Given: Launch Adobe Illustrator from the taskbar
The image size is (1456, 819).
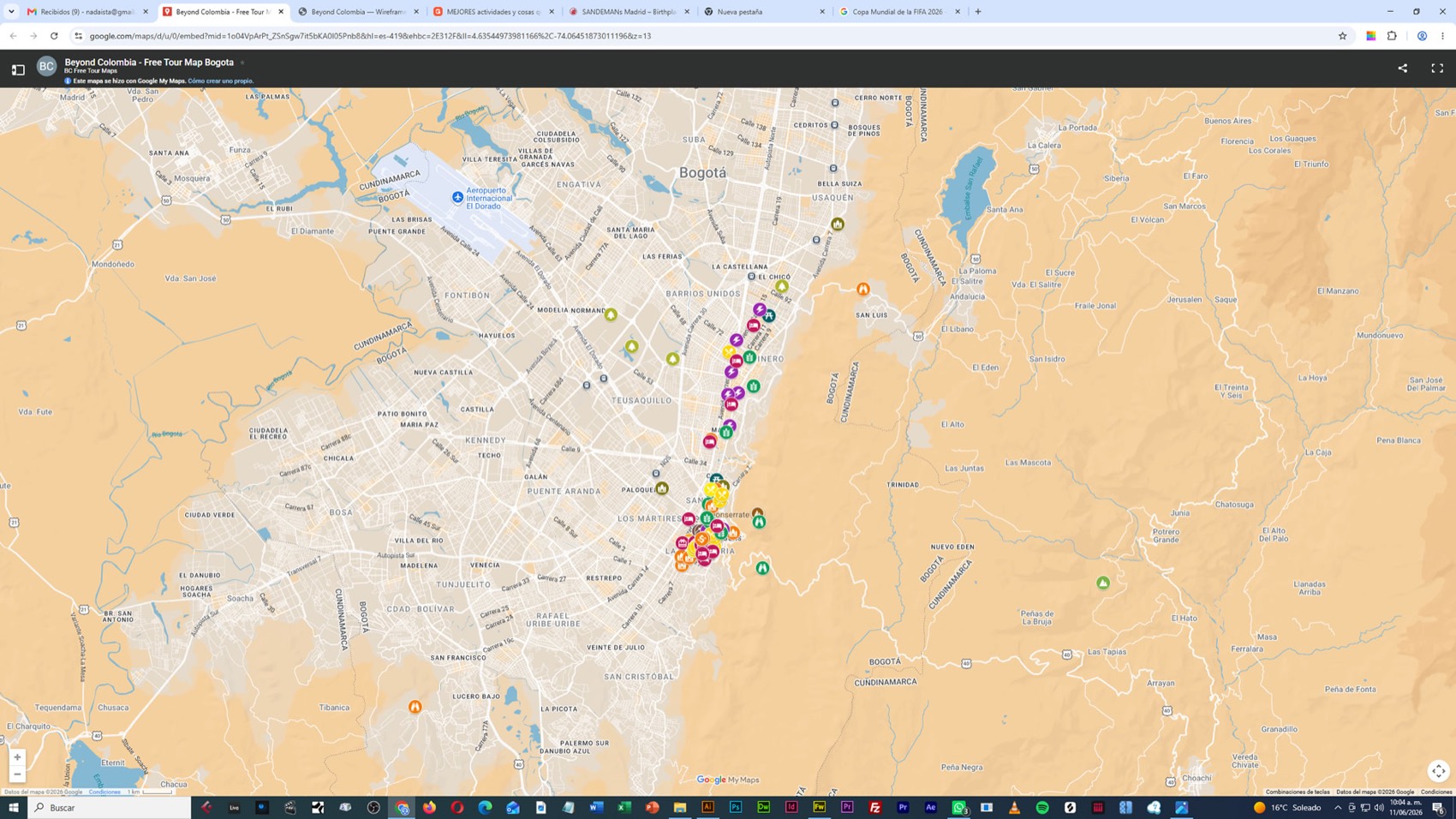Looking at the screenshot, I should pos(707,808).
